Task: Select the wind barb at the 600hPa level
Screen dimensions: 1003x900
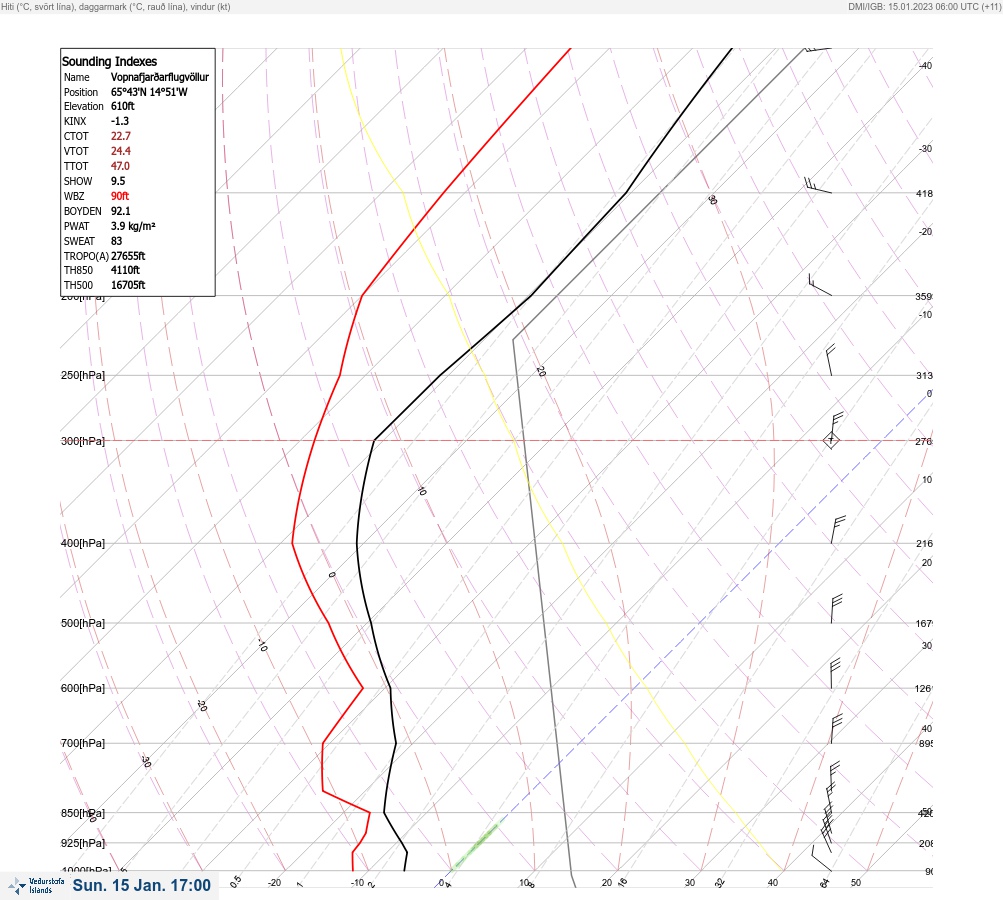Action: [835, 674]
